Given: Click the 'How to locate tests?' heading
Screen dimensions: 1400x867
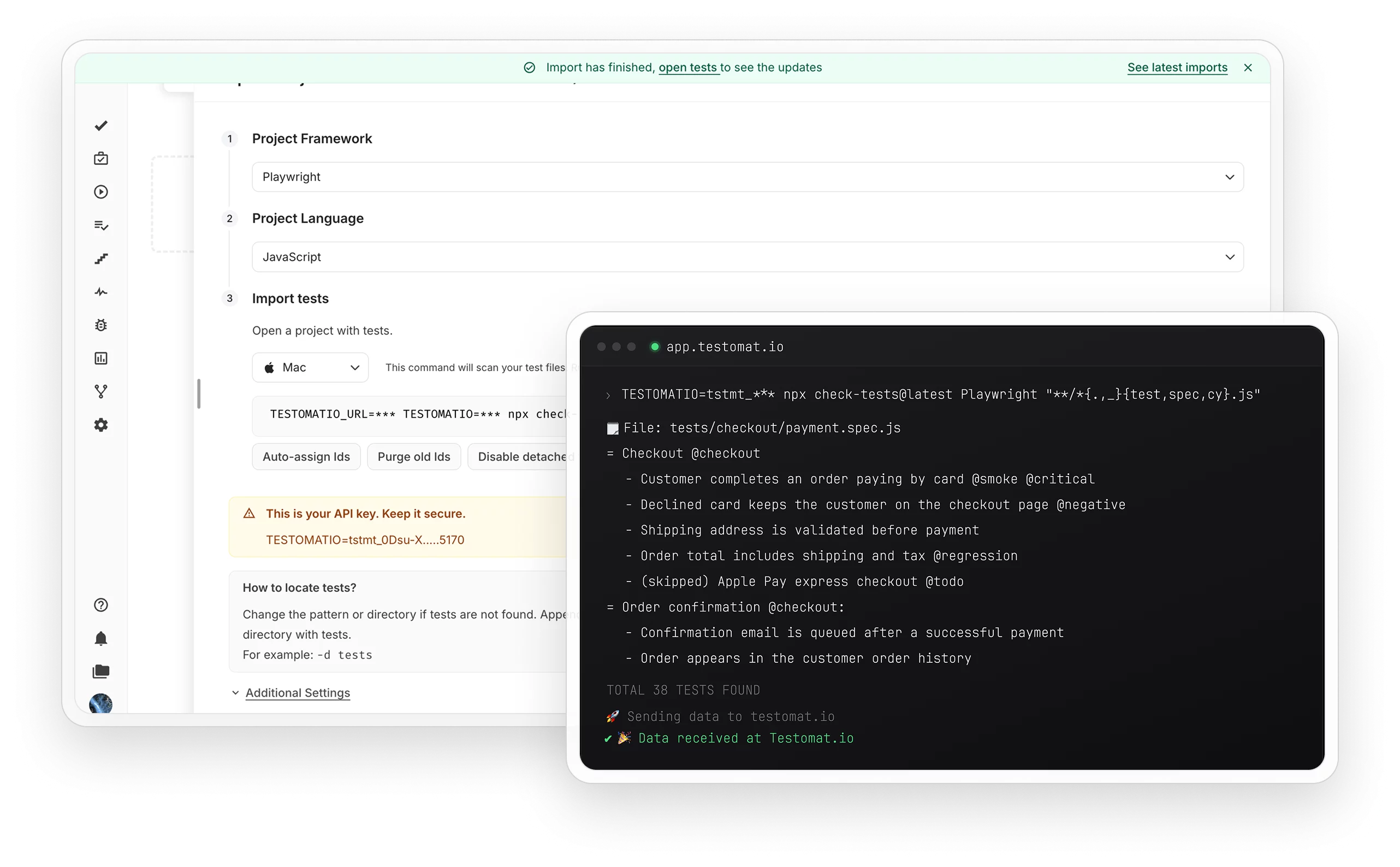Looking at the screenshot, I should click(299, 588).
